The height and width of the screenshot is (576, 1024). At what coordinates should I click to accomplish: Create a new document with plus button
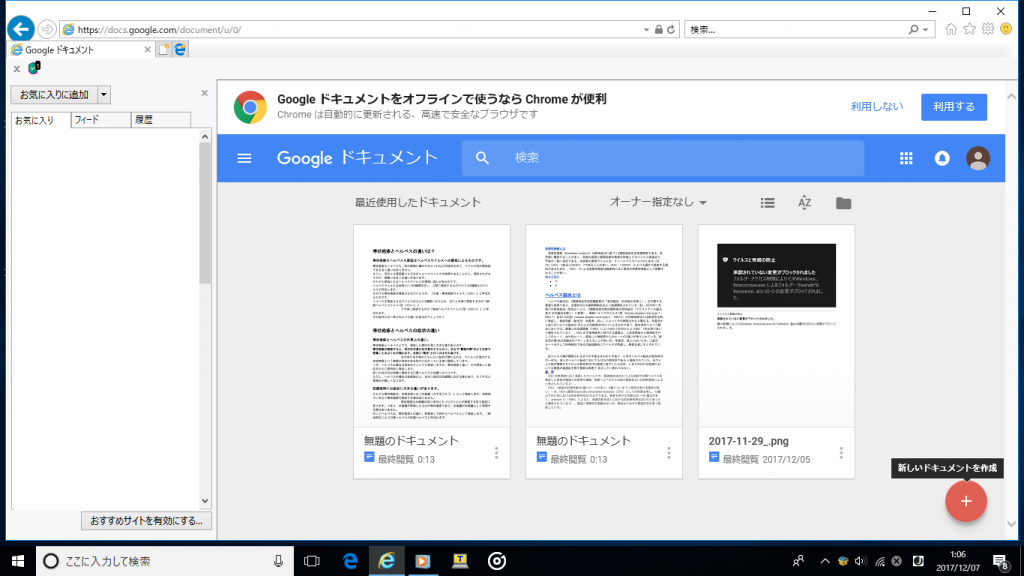[965, 501]
